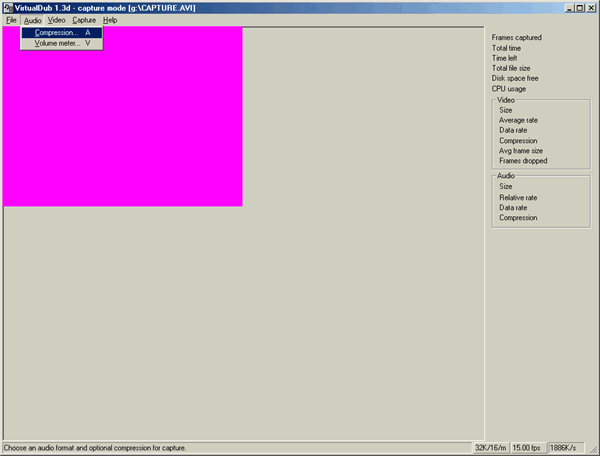The width and height of the screenshot is (600, 456).
Task: Open the Video menu
Action: click(56, 20)
